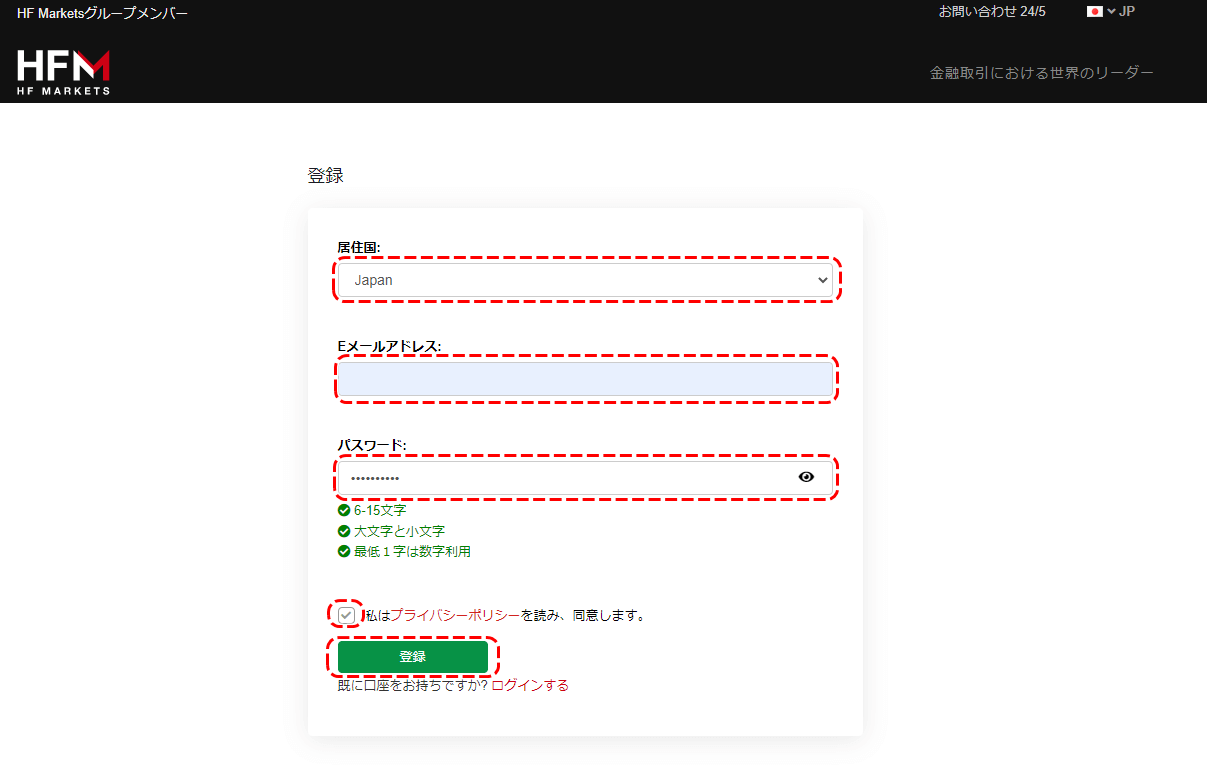Viewport: 1207px width, 767px height.
Task: Click the 6-15文字 requirement text
Action: click(x=380, y=510)
